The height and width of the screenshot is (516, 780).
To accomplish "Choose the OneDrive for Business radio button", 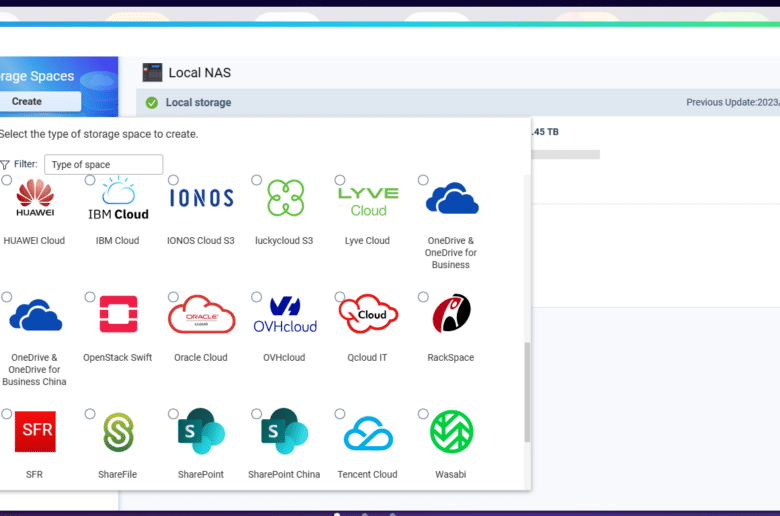I will pyautogui.click(x=423, y=180).
